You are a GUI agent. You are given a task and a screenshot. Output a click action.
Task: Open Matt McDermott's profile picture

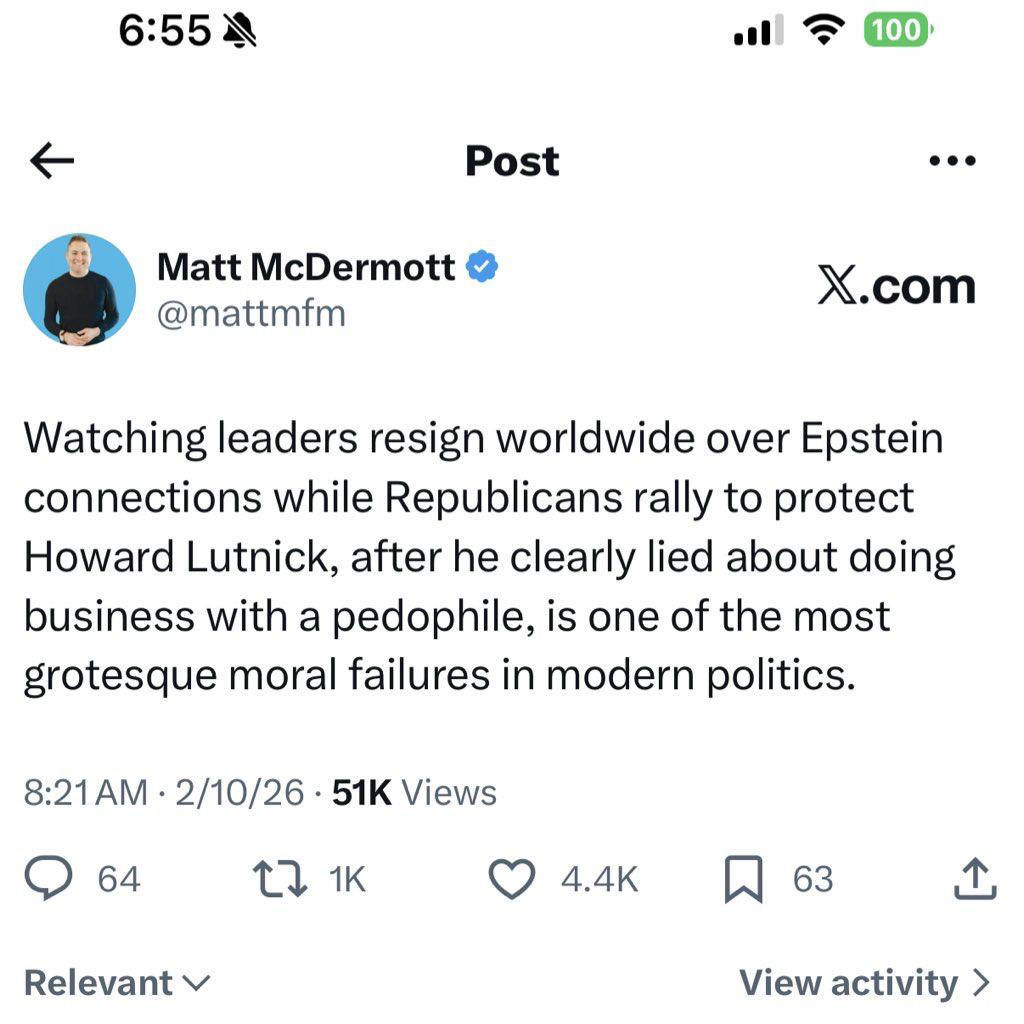coord(79,290)
